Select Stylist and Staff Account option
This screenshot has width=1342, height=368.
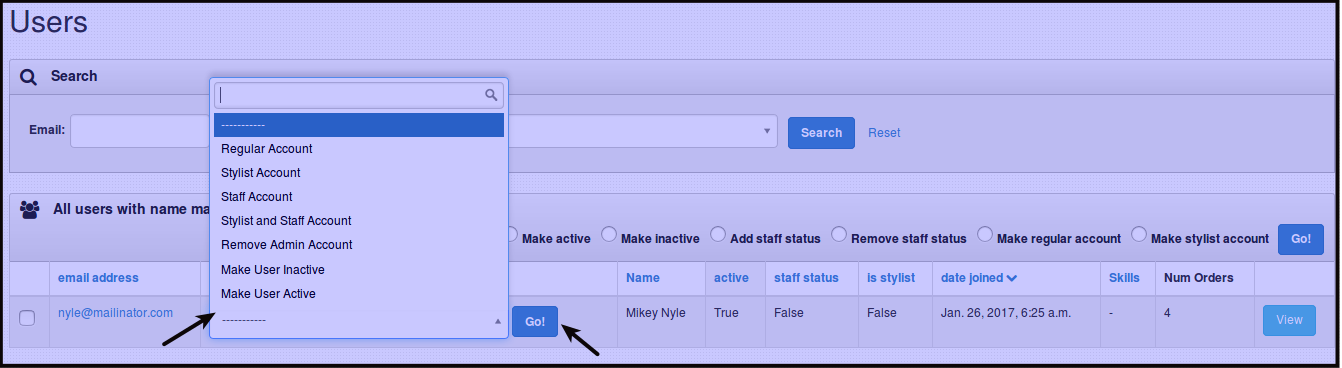coord(359,221)
